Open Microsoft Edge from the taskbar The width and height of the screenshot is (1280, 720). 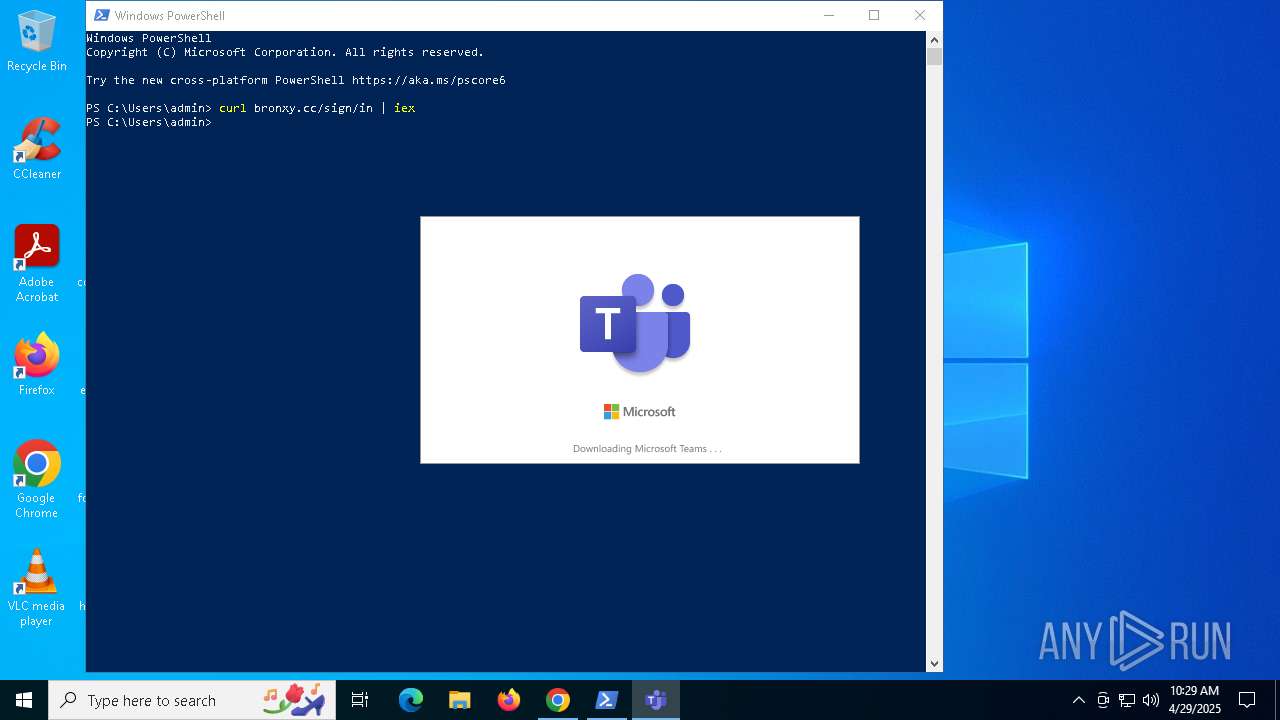411,700
